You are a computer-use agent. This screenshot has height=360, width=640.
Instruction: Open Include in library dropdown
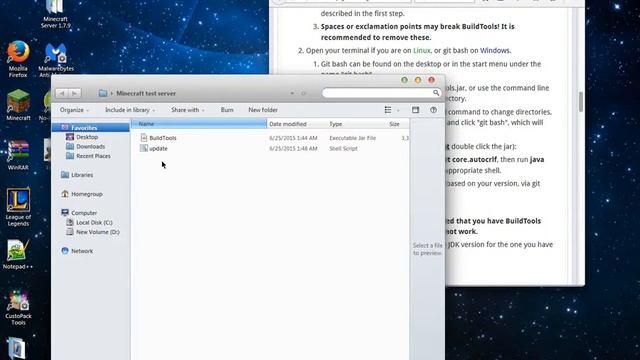130,110
